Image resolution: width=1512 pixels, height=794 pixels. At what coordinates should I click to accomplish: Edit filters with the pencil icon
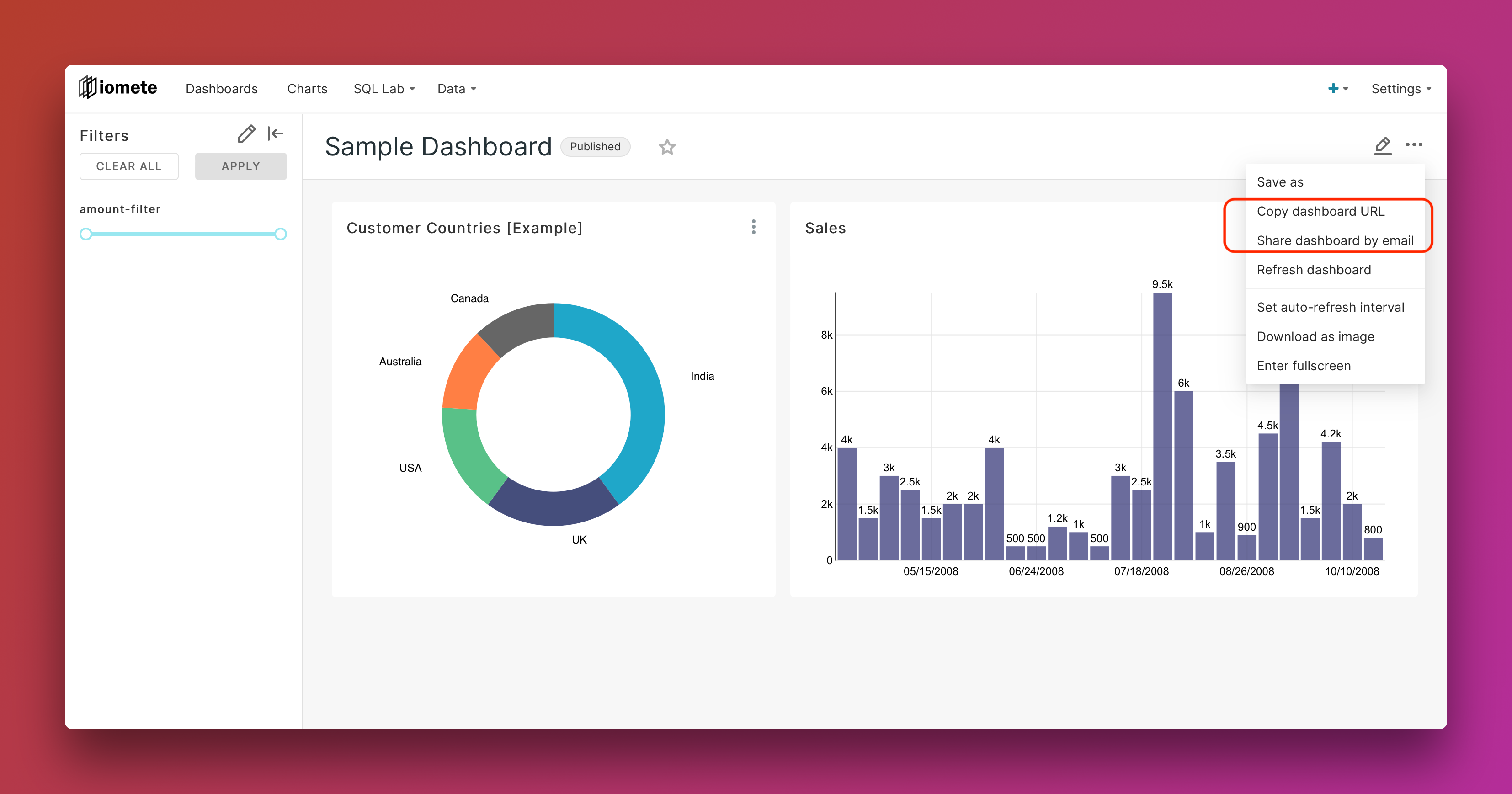[246, 134]
